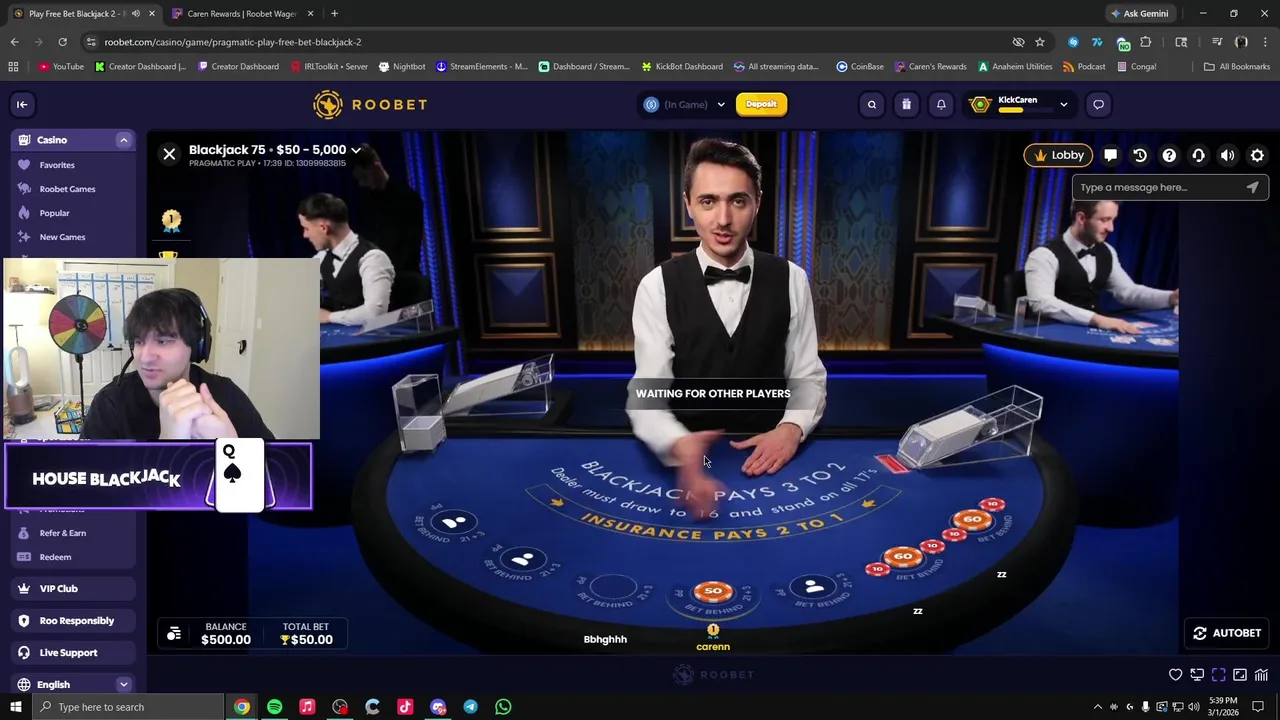
Task: Open the Windows notification center
Action: point(1258,707)
